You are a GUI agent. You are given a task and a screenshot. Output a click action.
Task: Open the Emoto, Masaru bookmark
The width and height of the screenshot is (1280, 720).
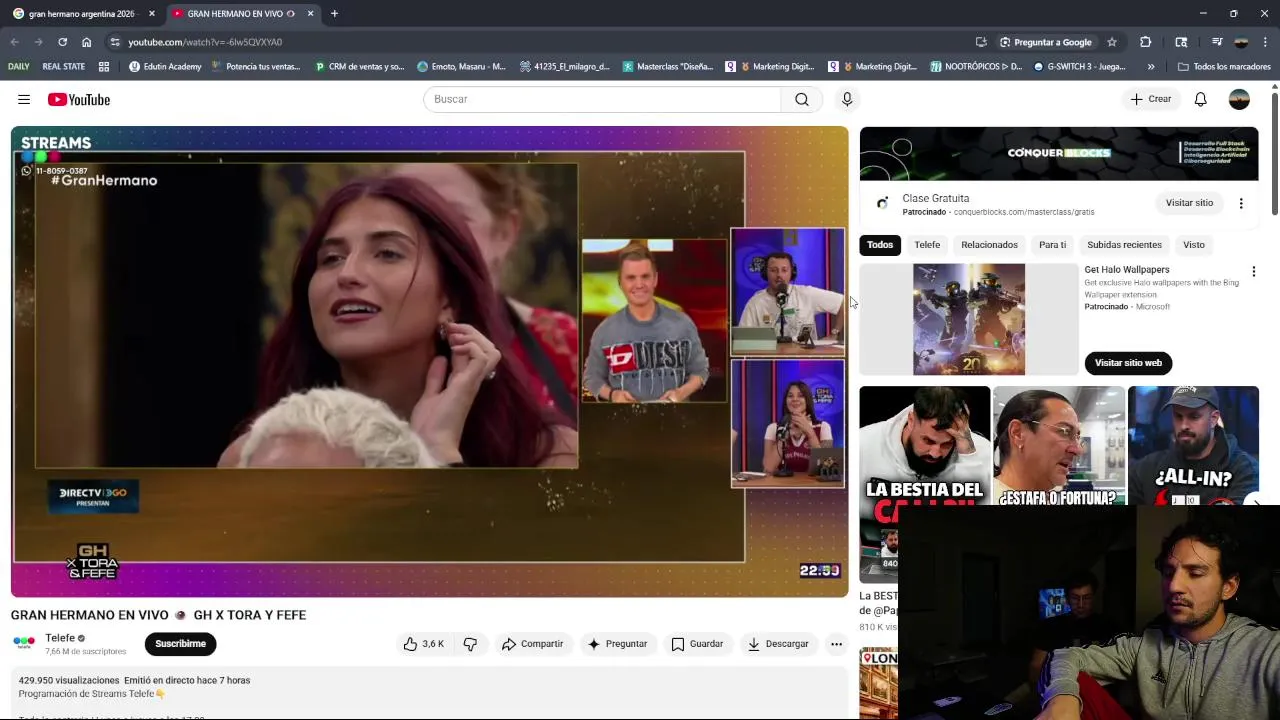[461, 67]
